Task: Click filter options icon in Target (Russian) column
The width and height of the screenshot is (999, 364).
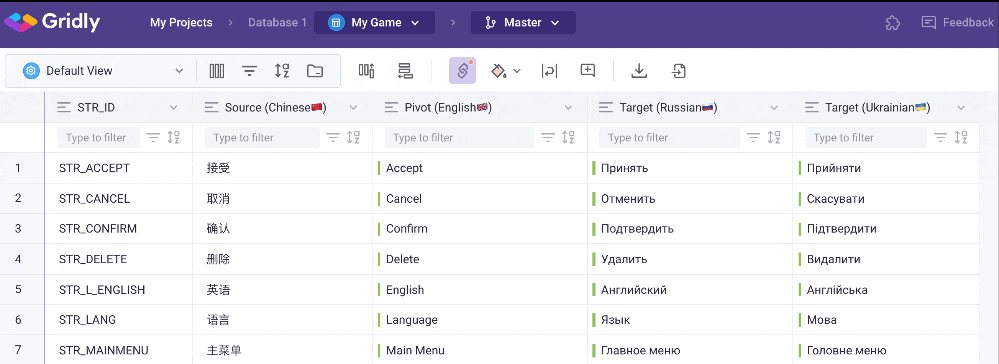Action: [x=754, y=137]
